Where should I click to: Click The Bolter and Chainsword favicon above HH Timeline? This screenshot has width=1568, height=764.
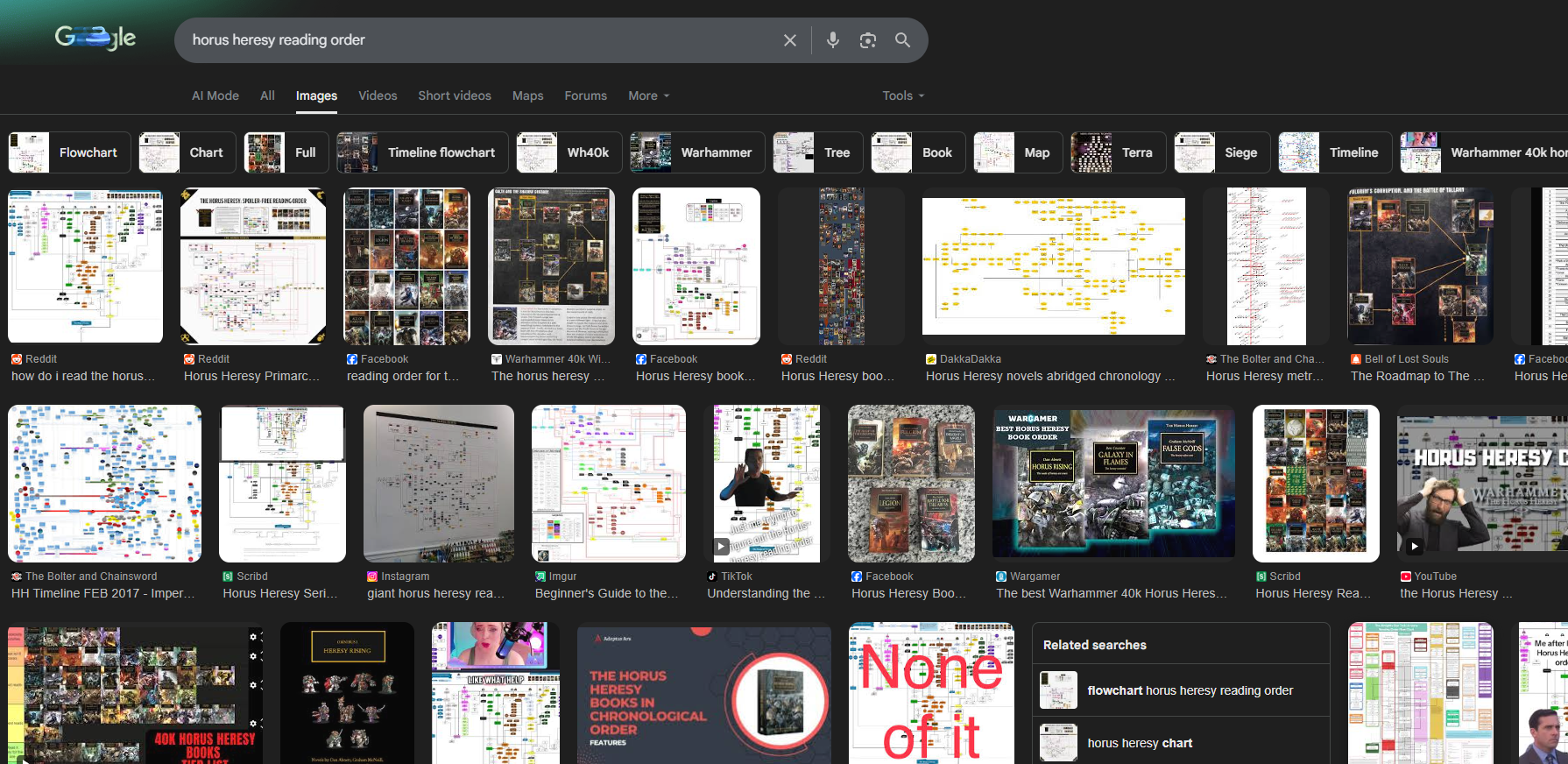17,577
